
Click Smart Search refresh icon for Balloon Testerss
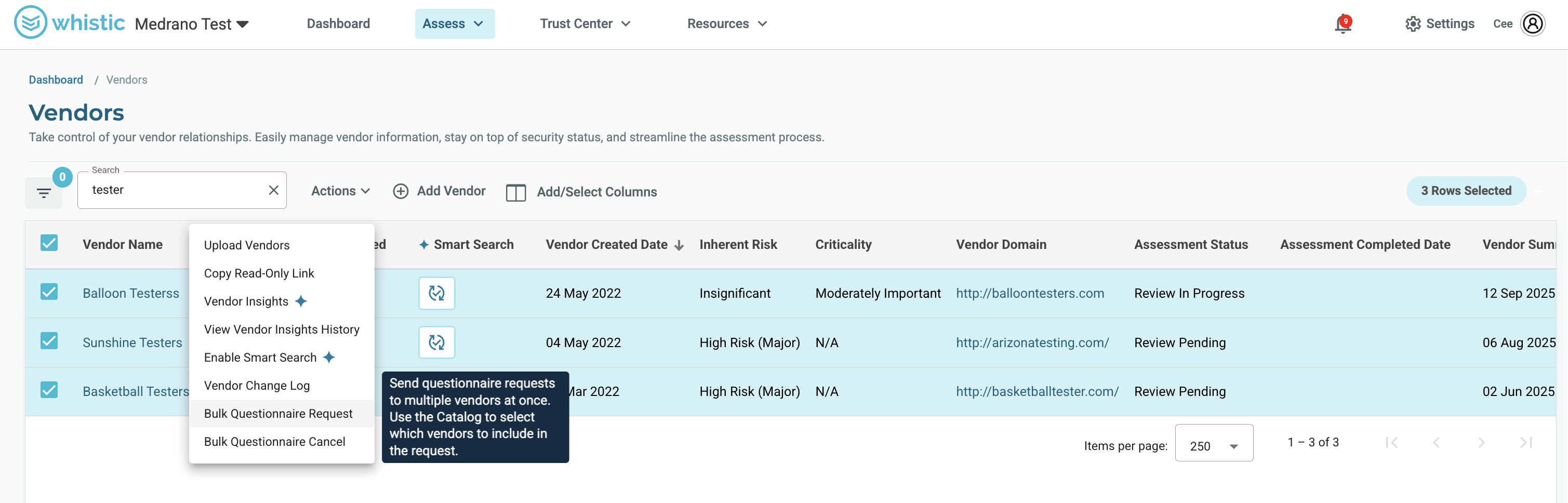(436, 293)
